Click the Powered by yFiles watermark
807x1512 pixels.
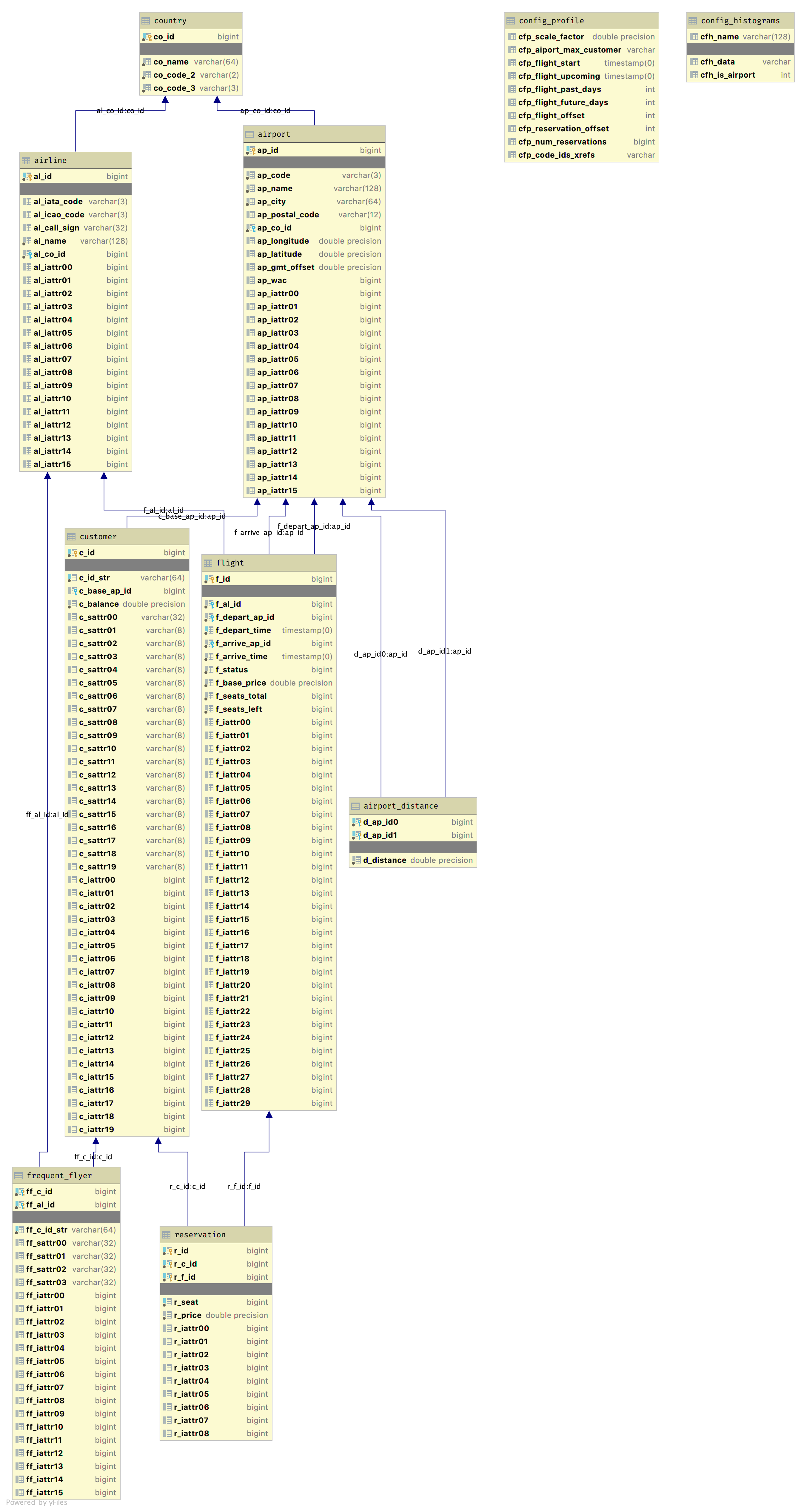[x=36, y=1502]
